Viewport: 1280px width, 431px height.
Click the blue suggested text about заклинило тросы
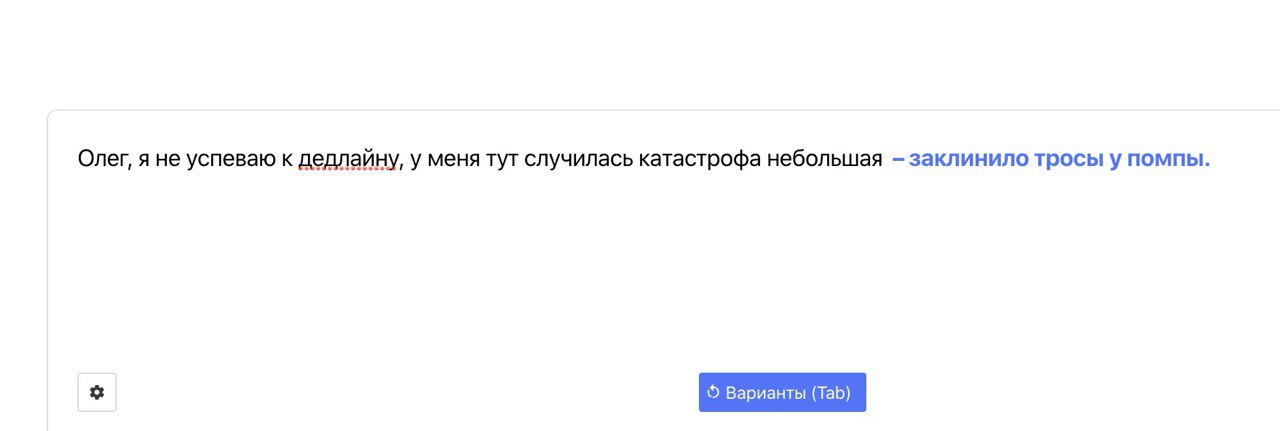coord(1051,159)
